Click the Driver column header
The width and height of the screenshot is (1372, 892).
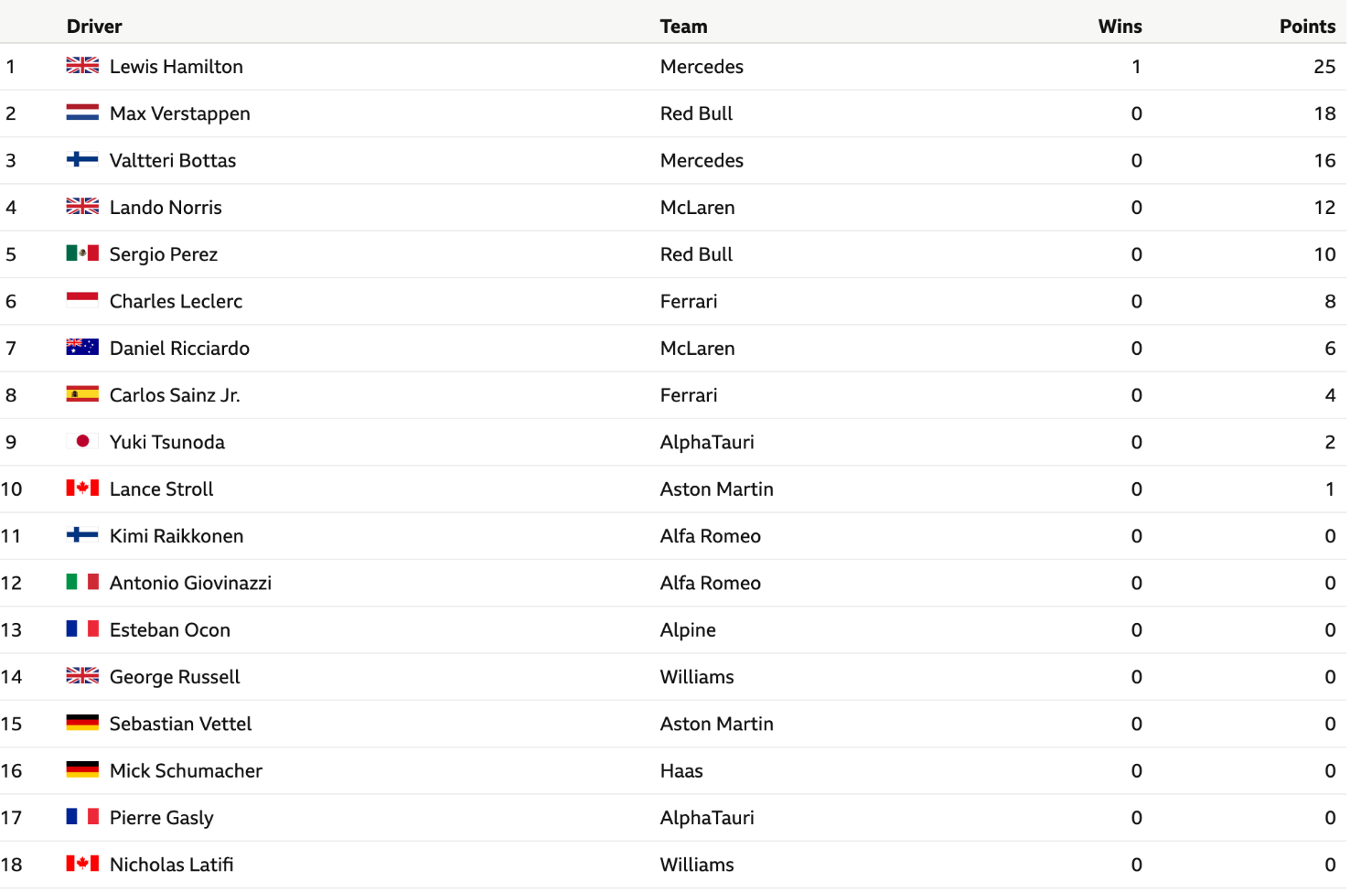[x=94, y=27]
